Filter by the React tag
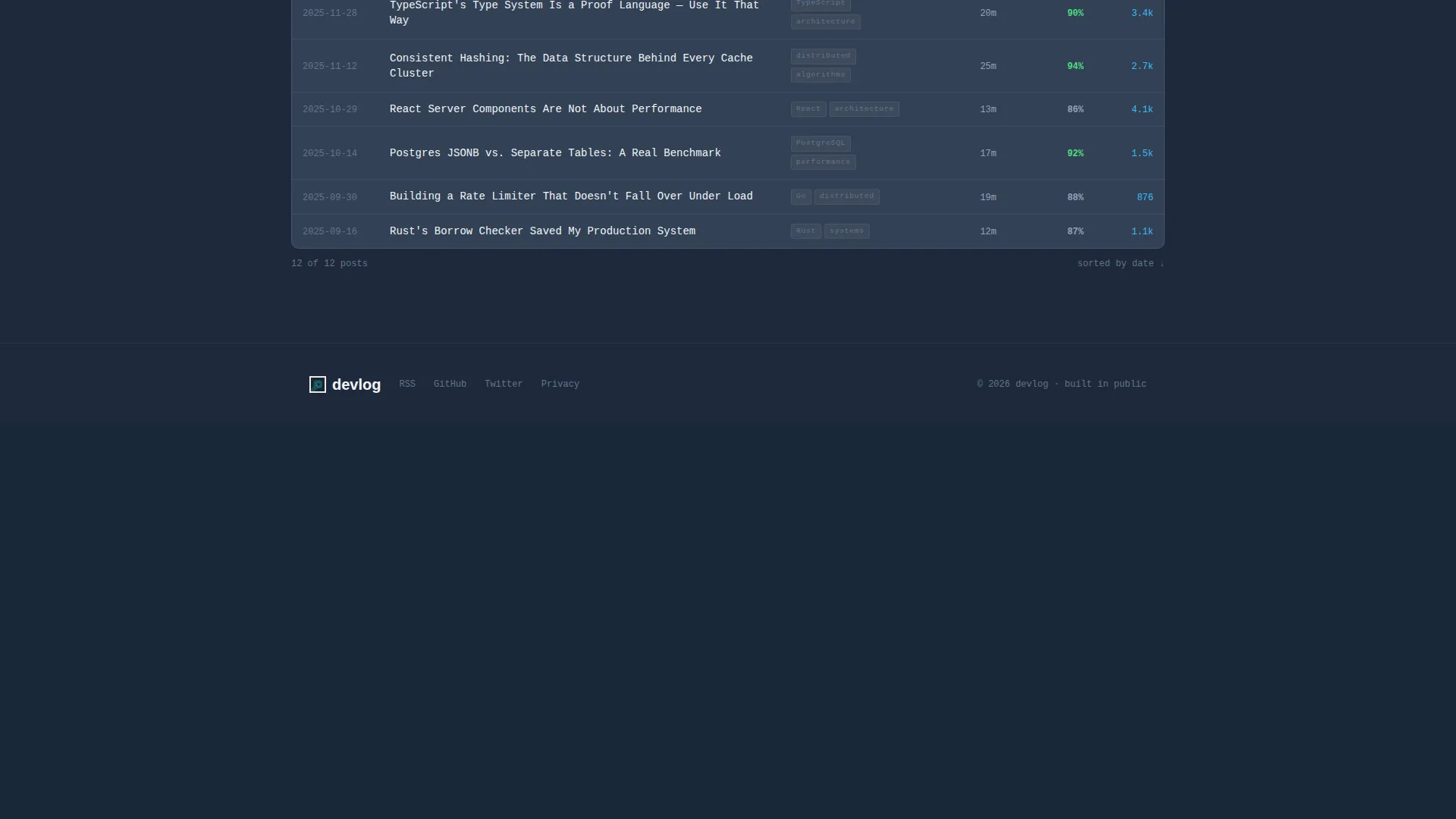1456x819 pixels. 808,109
